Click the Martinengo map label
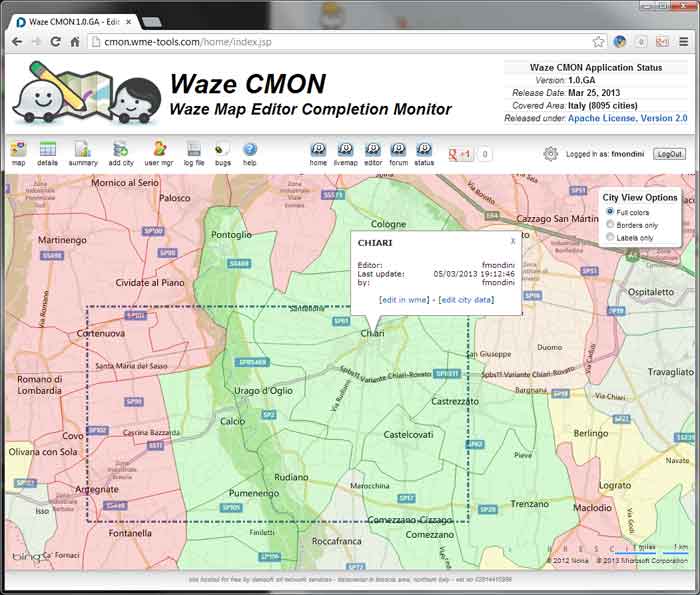Viewport: 700px width, 595px height. pos(62,240)
